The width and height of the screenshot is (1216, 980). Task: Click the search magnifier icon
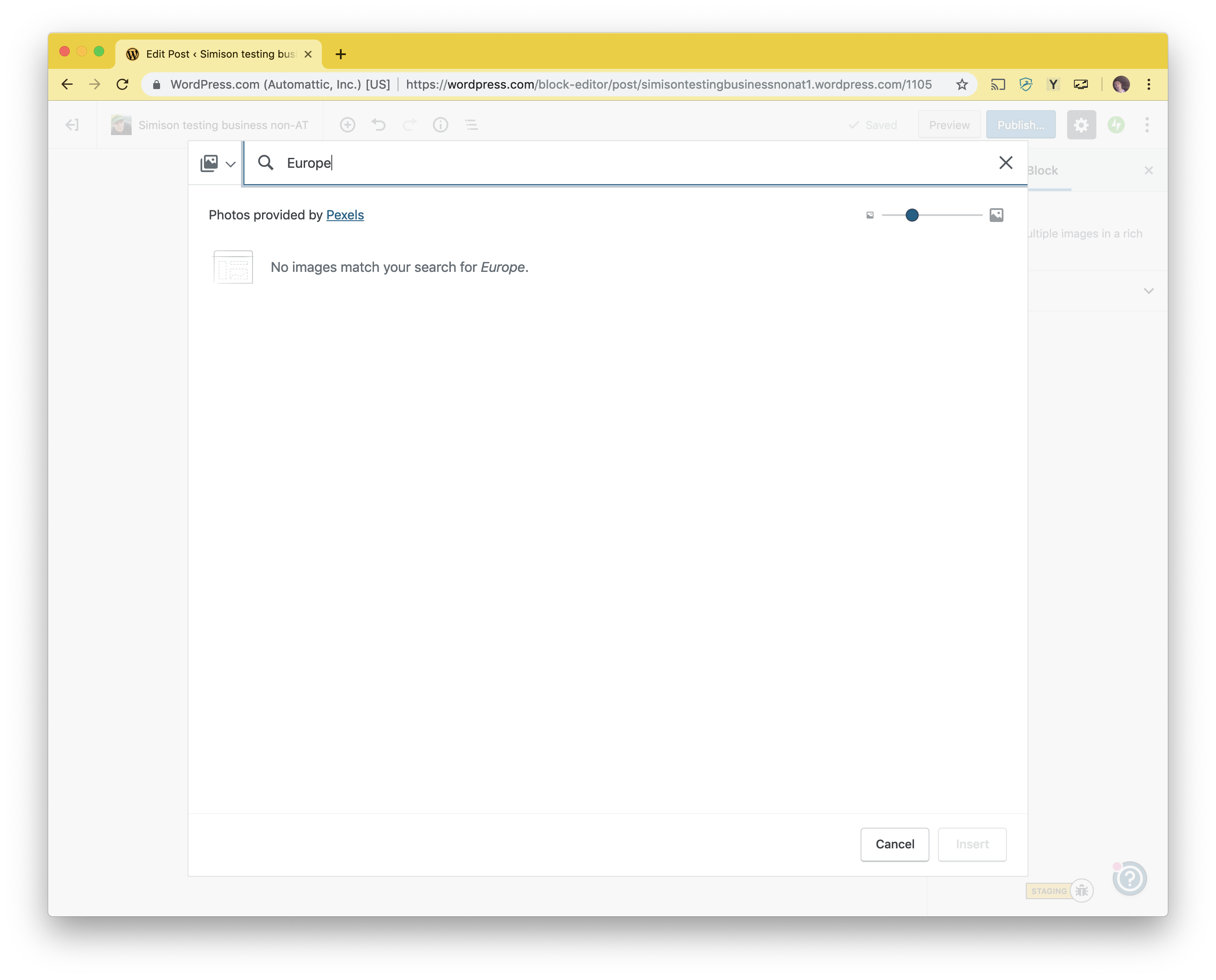pos(265,163)
